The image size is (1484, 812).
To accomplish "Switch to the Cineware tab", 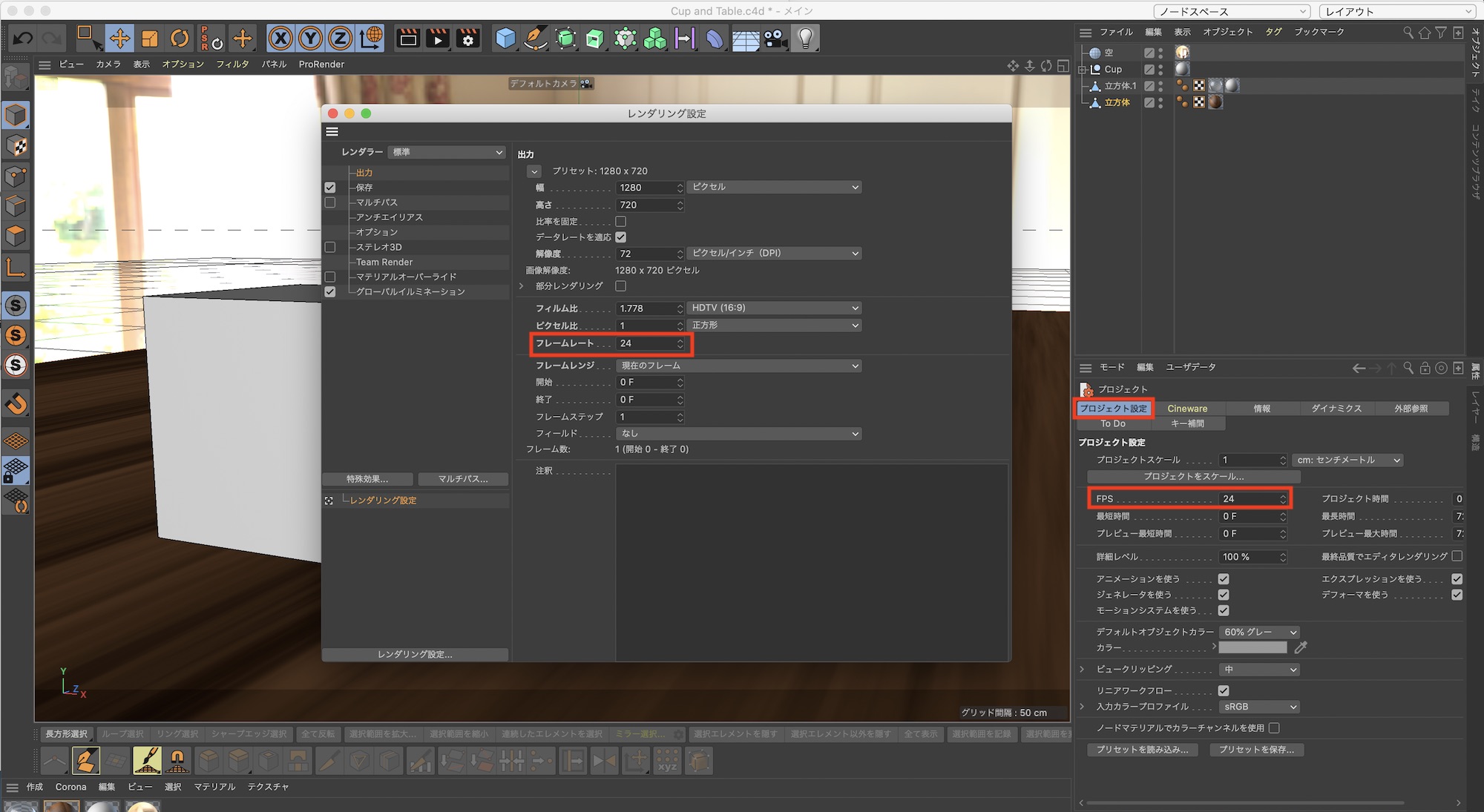I will [1187, 409].
